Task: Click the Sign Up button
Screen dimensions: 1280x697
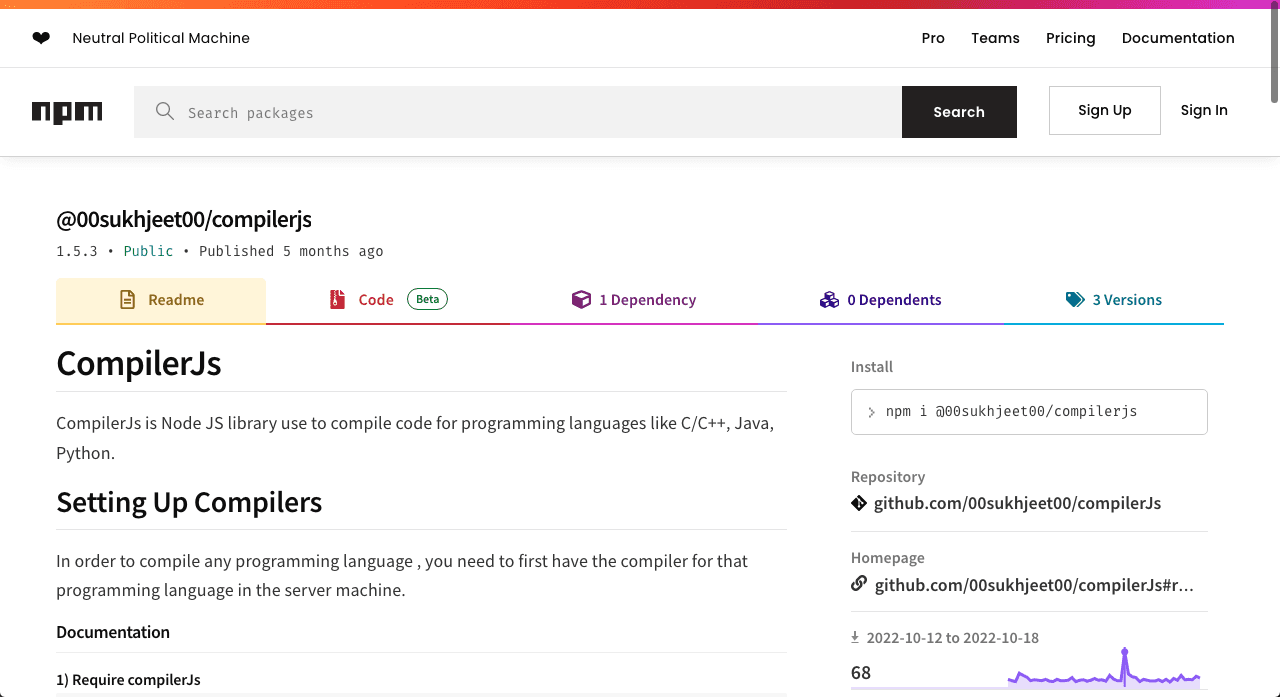Action: tap(1105, 110)
